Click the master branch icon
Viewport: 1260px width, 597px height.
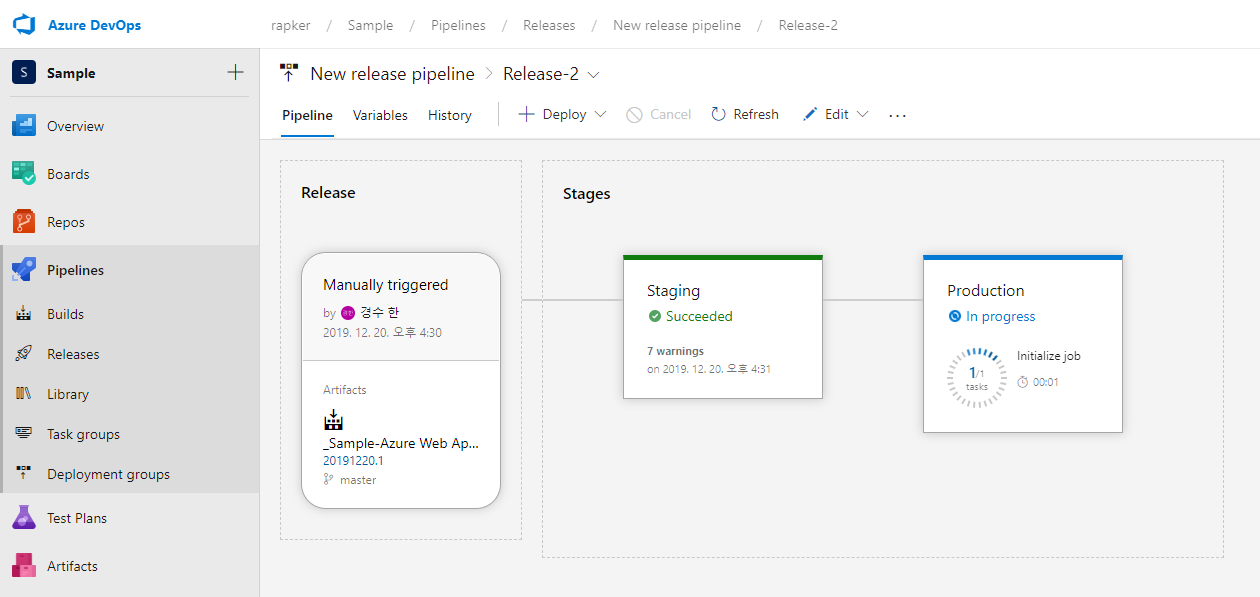coord(328,480)
